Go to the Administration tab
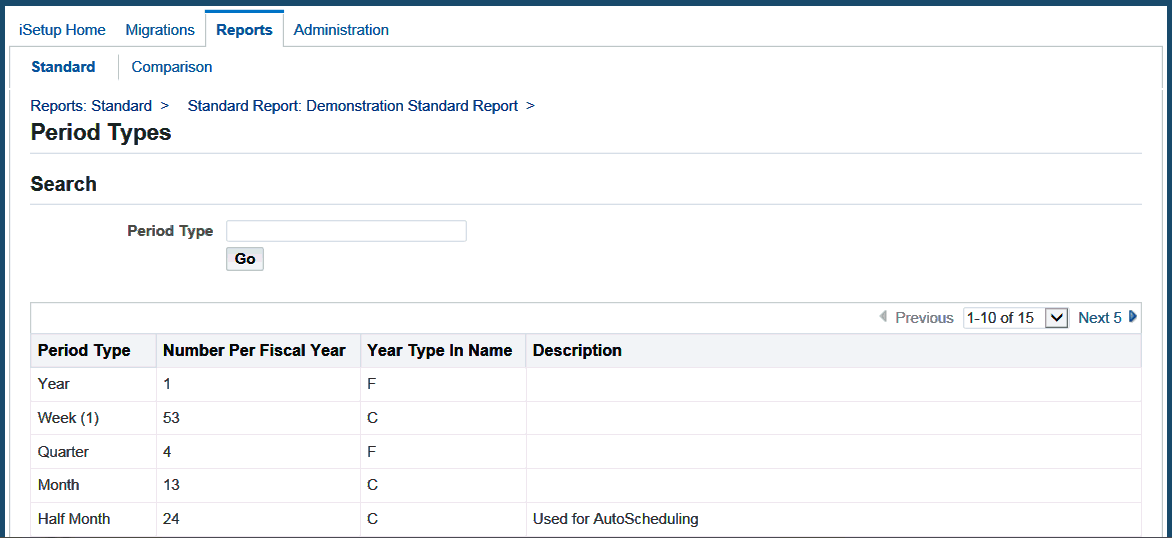The width and height of the screenshot is (1172, 538). [x=341, y=30]
